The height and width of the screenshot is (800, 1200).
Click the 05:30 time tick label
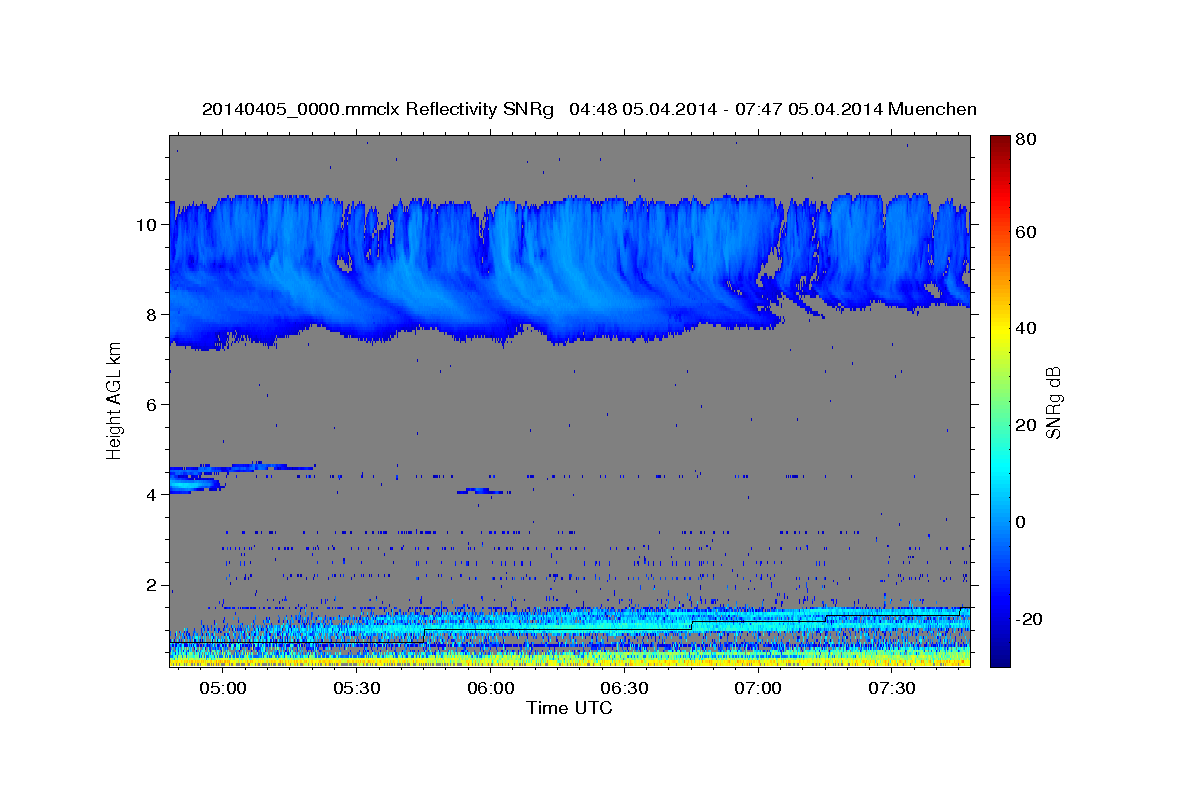(356, 689)
